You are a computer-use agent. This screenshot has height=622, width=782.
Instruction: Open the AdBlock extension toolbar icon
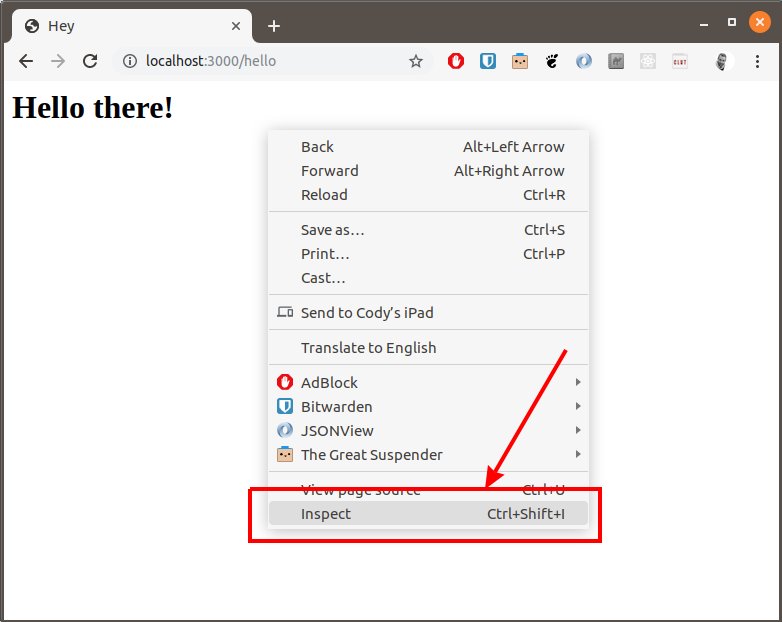pos(455,61)
